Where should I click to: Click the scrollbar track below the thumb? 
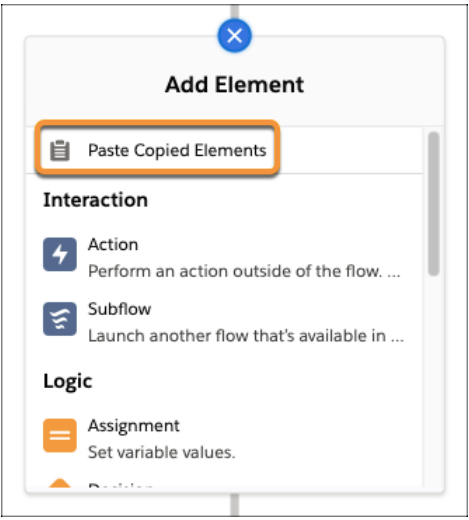[434, 380]
